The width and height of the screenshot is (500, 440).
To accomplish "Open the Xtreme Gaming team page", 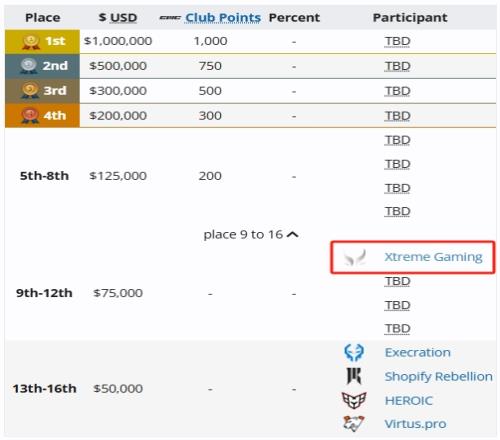I will point(433,257).
